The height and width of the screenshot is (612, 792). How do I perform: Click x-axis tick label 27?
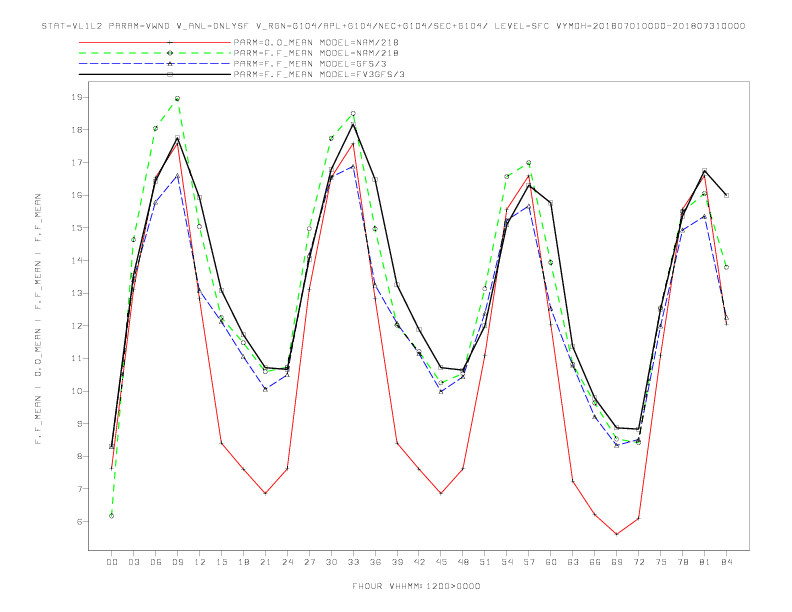309,562
